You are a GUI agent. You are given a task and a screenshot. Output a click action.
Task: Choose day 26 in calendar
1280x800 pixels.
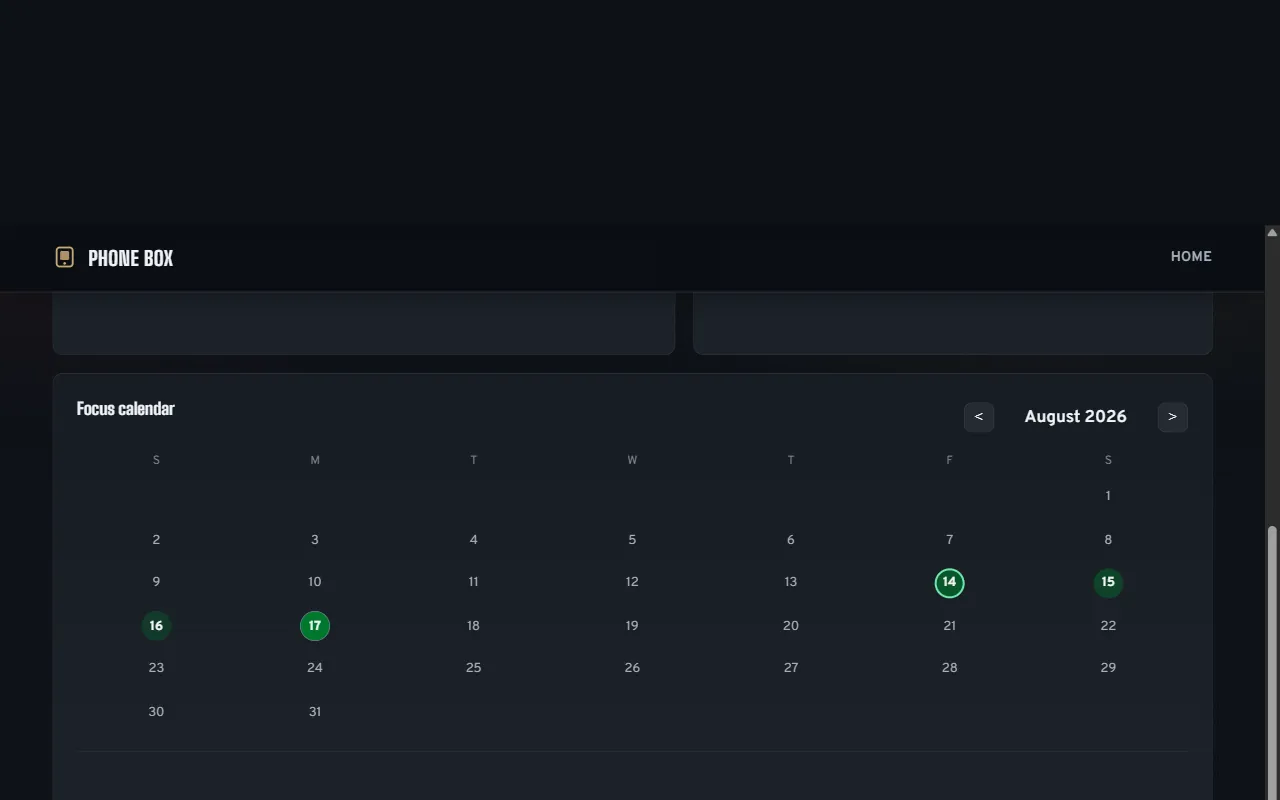click(x=632, y=668)
